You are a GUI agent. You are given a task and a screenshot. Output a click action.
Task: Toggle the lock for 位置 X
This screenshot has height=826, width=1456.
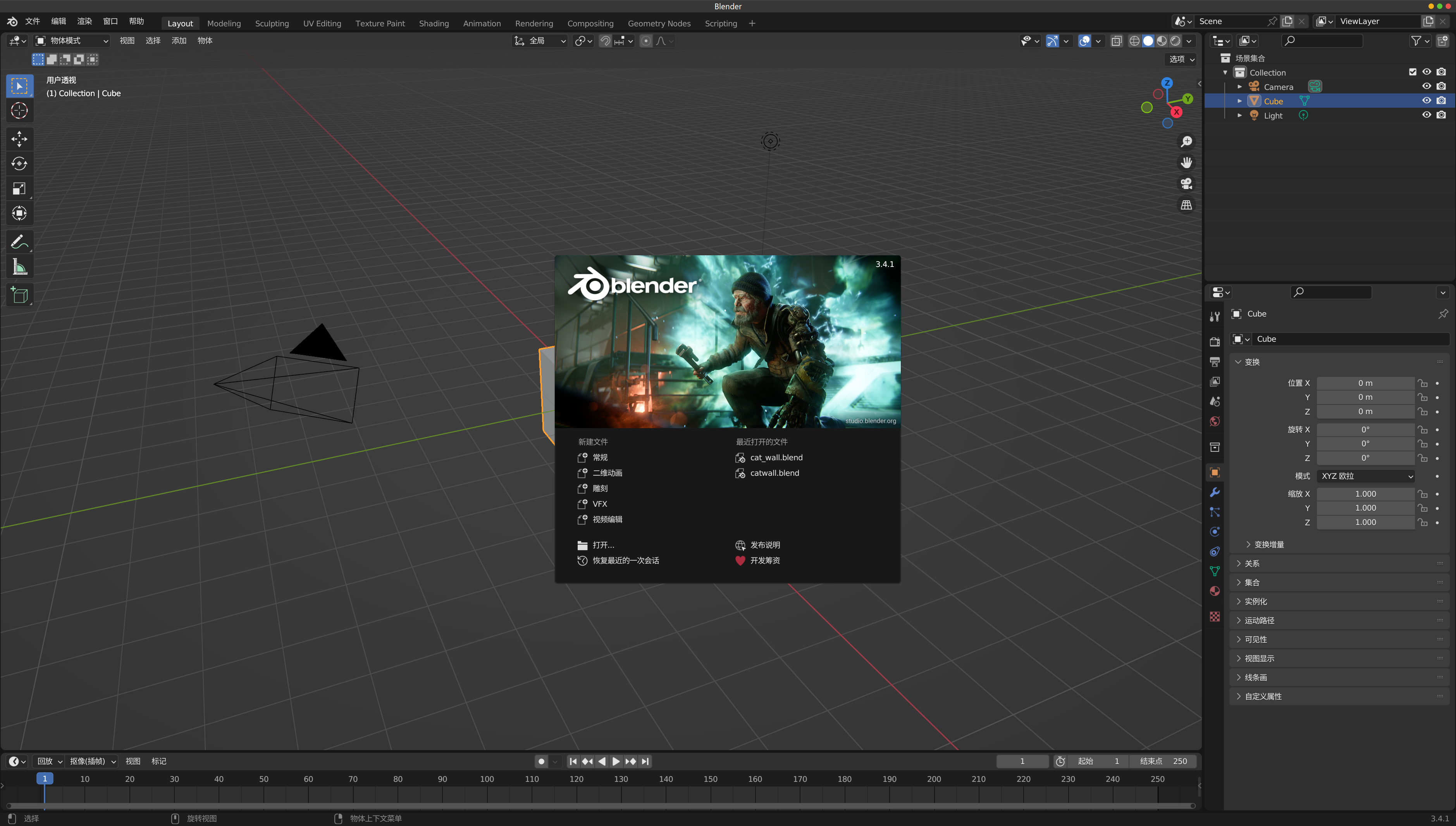pyautogui.click(x=1423, y=383)
